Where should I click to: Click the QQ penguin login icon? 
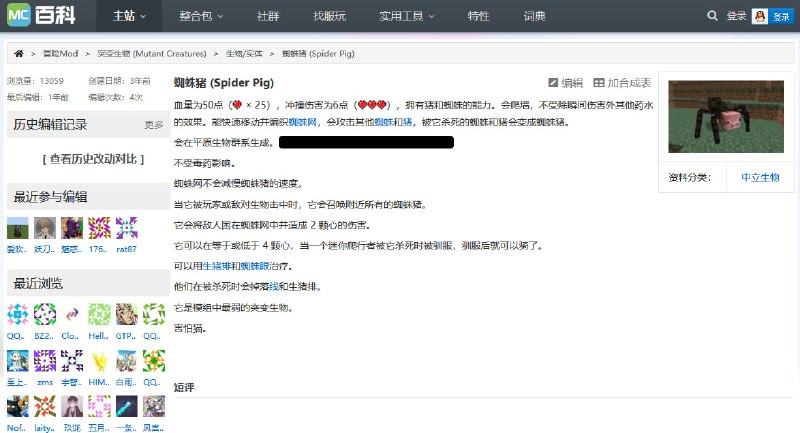(x=760, y=16)
